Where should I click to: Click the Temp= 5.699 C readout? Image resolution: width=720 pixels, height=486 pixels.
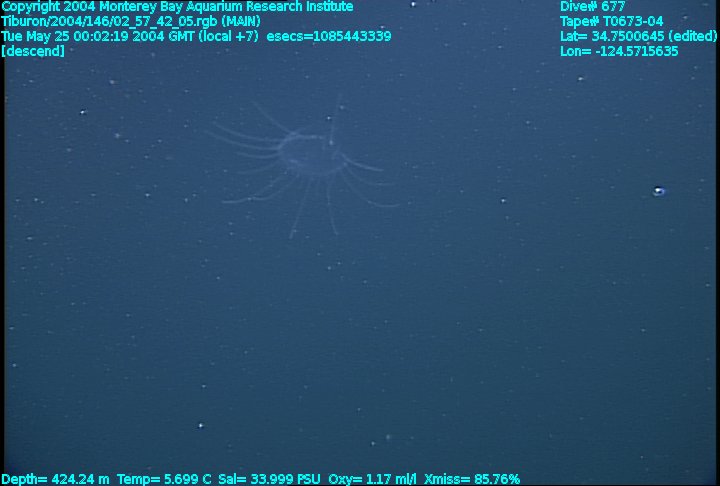pyautogui.click(x=164, y=480)
